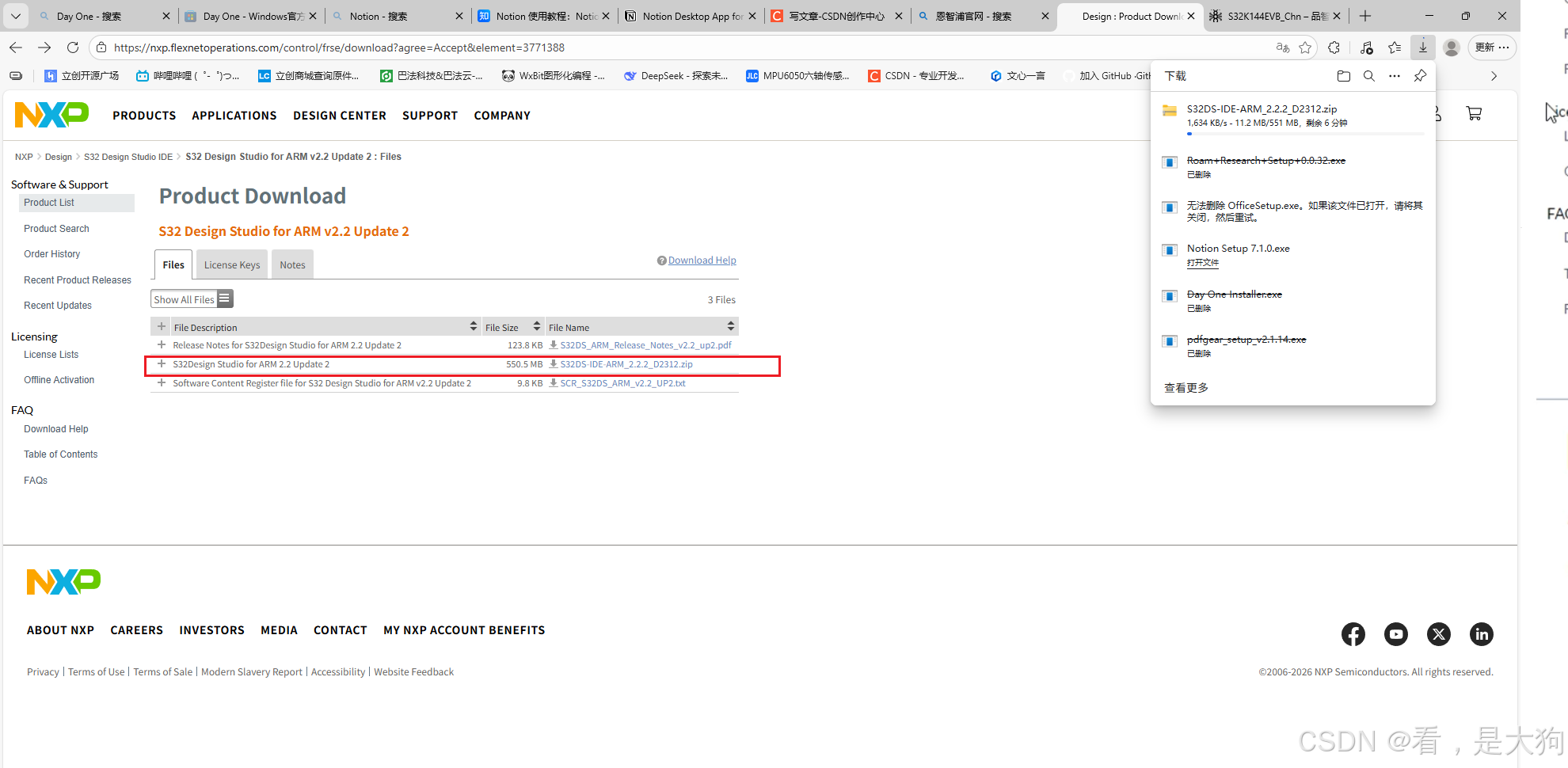Open Website Feedback footer link
Viewport: 1568px width, 768px height.
(x=413, y=672)
